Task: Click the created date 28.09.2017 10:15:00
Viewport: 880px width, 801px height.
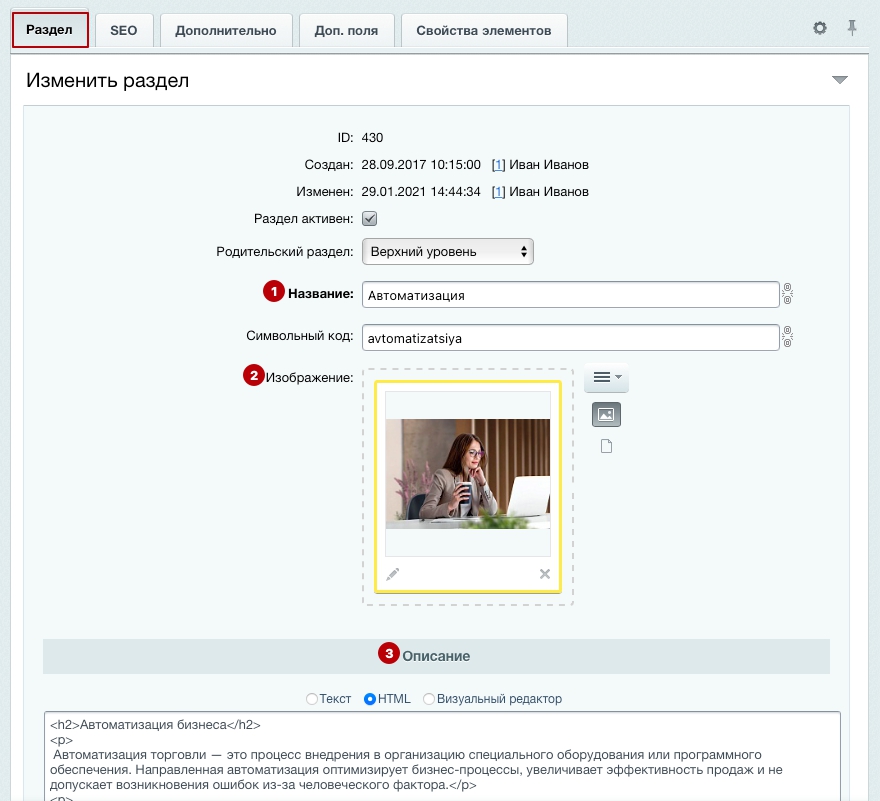Action: tap(421, 165)
